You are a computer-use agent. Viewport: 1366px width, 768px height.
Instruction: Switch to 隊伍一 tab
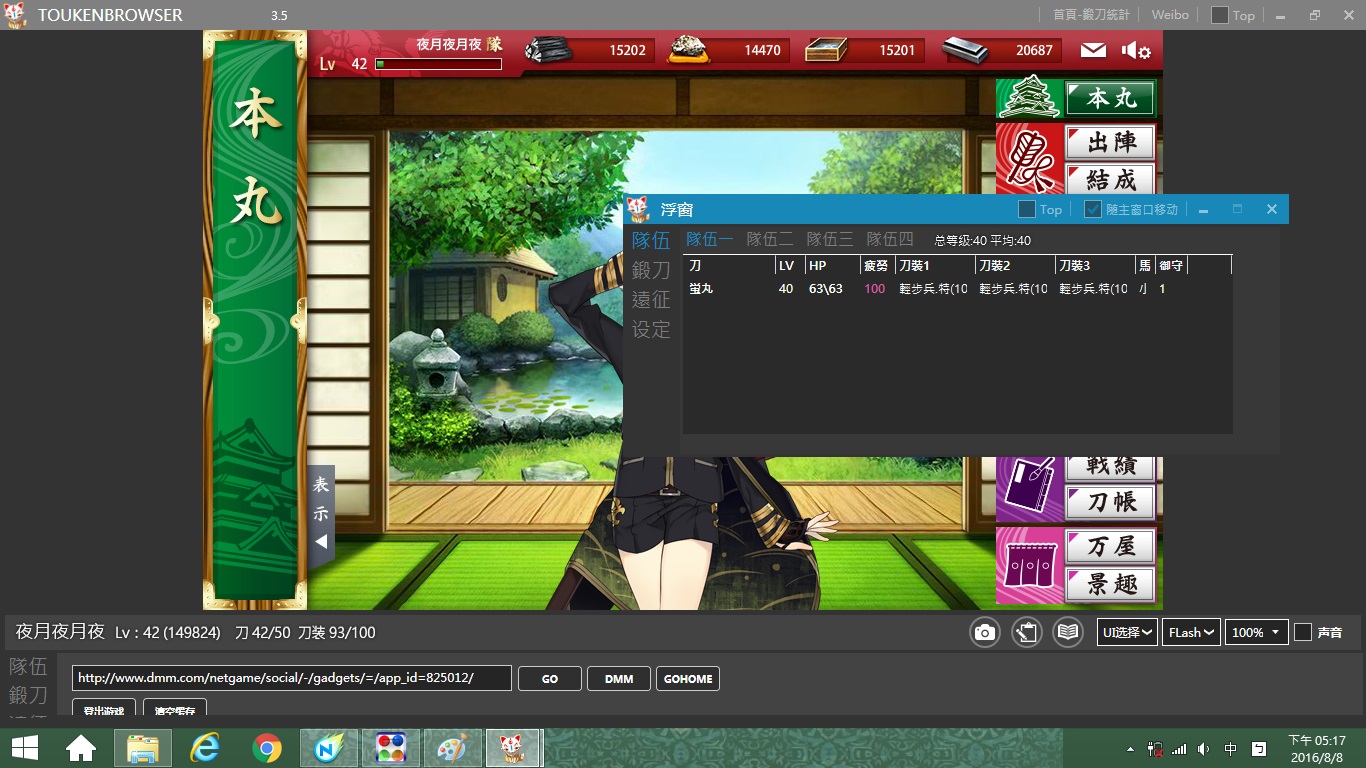(x=710, y=239)
